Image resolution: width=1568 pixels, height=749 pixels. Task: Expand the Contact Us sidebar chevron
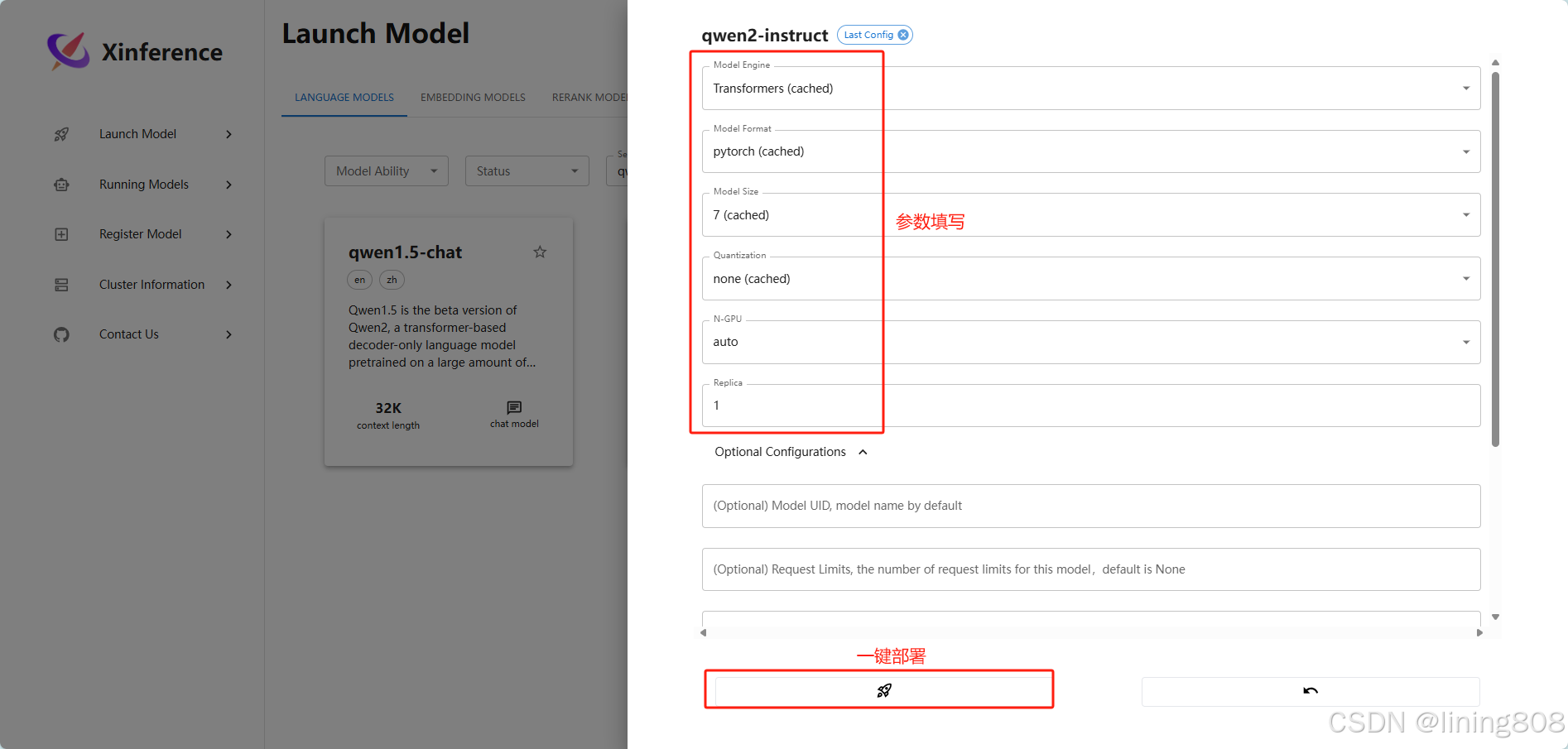(229, 334)
